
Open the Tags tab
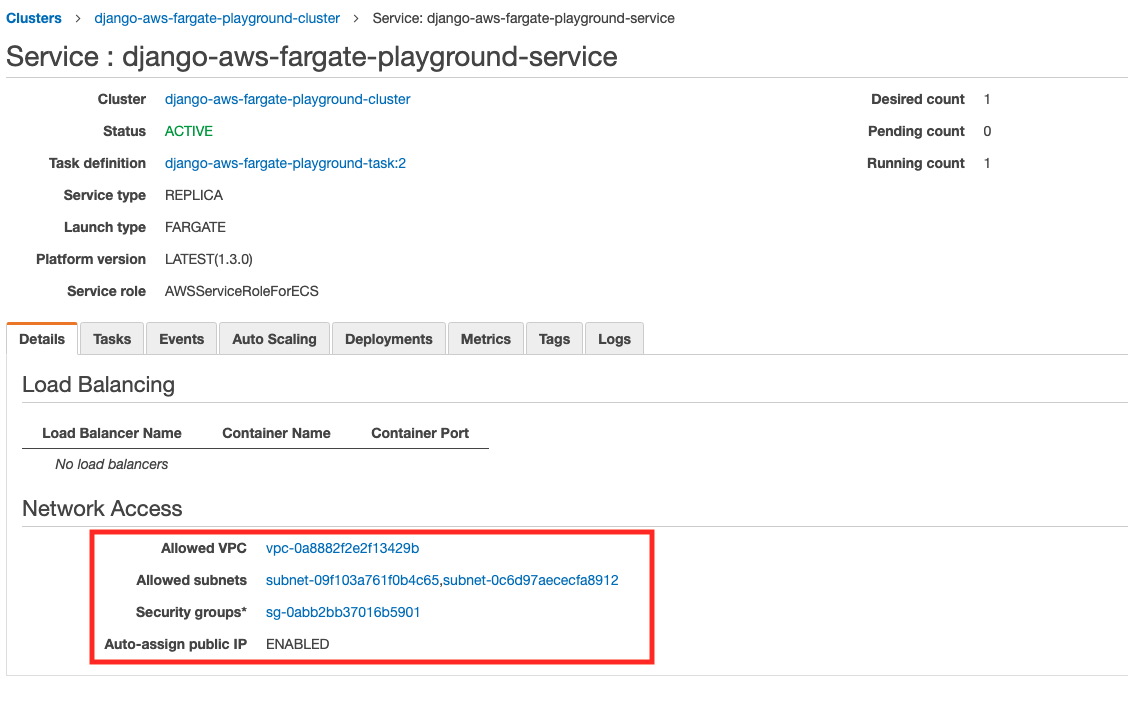click(554, 339)
